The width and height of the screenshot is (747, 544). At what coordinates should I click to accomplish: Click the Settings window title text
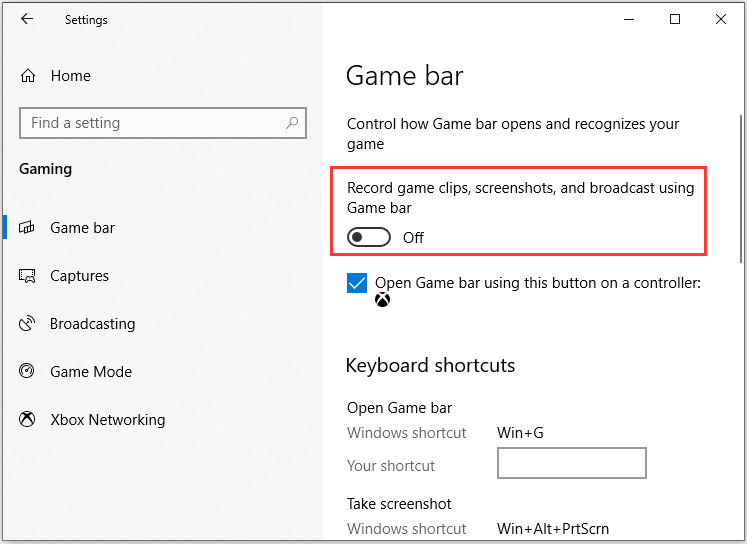pos(86,20)
